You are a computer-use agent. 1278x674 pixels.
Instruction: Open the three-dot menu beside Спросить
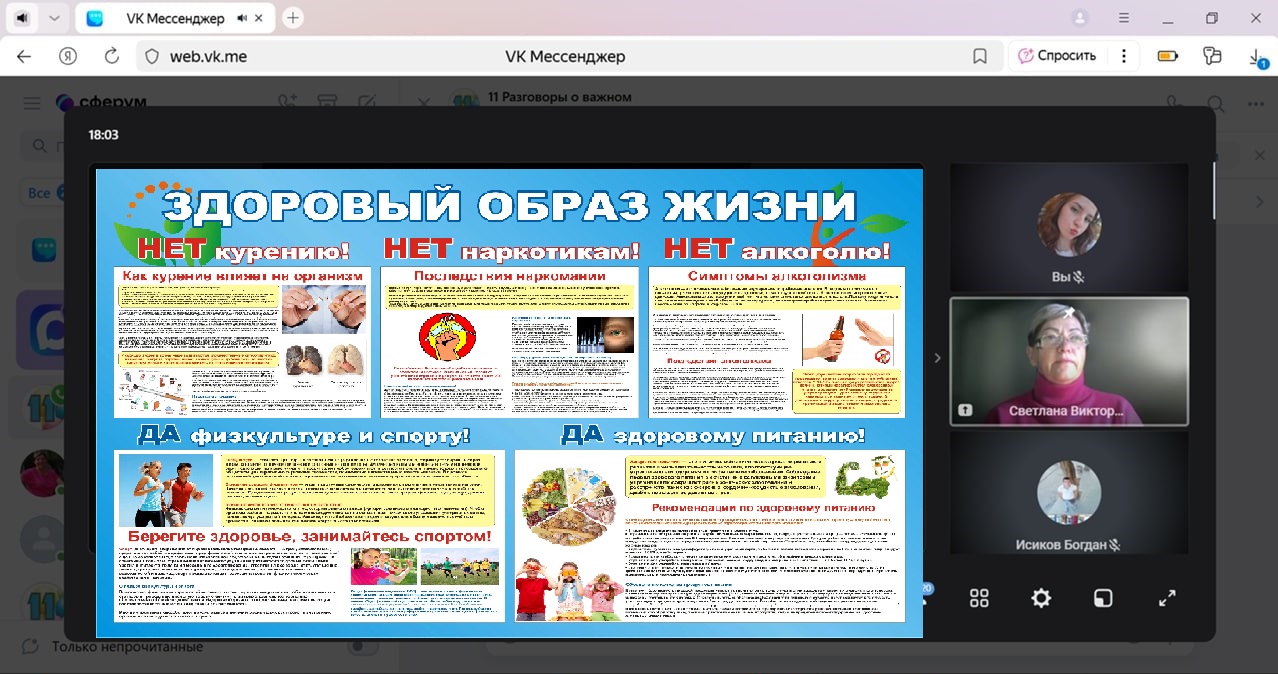coord(1124,57)
